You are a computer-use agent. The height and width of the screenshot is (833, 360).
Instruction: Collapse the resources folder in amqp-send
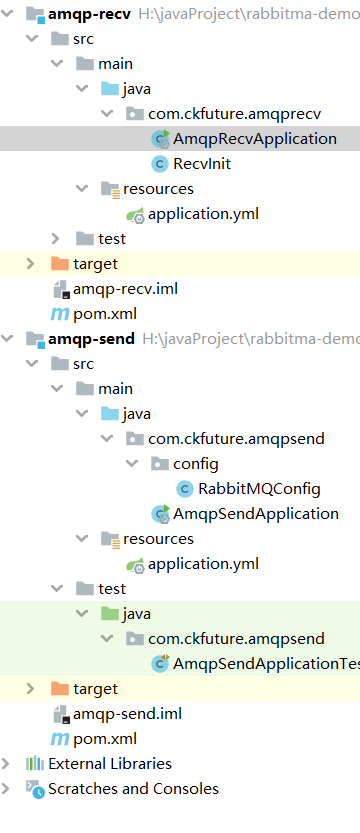point(82,539)
